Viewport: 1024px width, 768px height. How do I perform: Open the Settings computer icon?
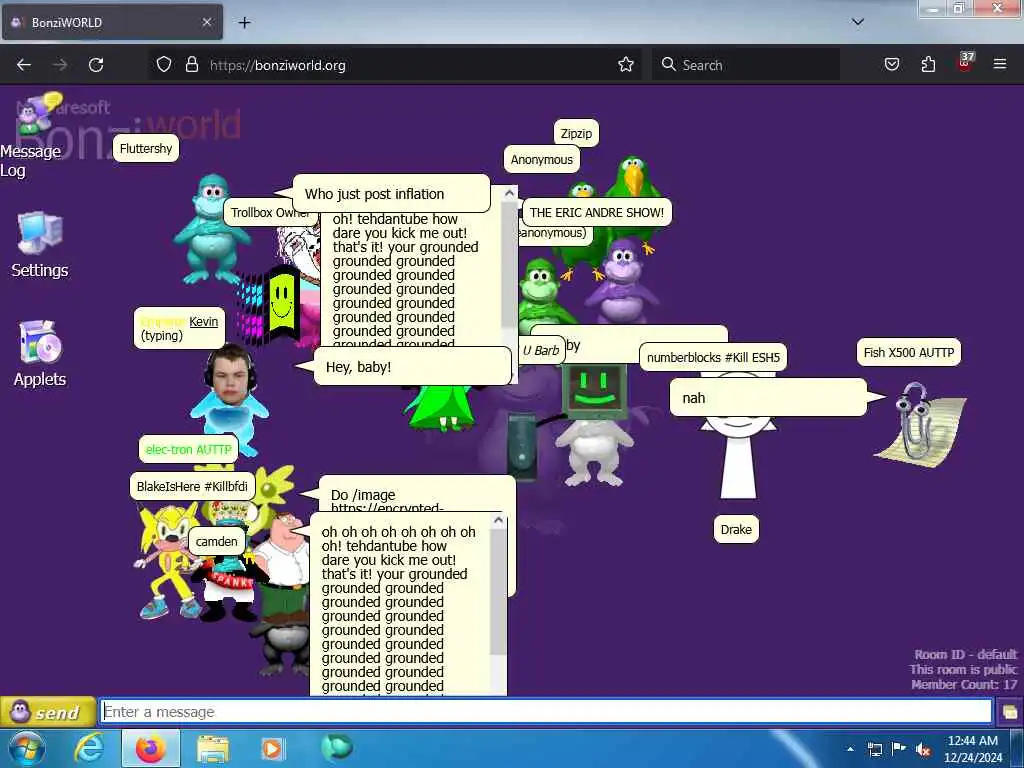pyautogui.click(x=40, y=245)
